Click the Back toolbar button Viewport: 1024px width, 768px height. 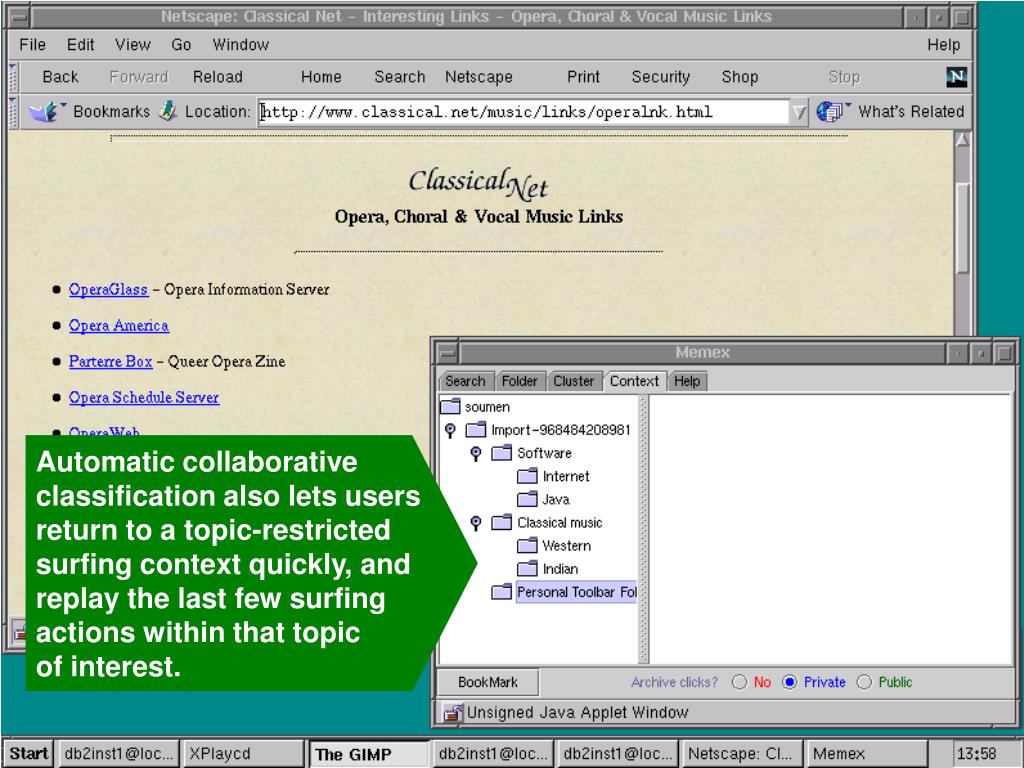pos(60,77)
